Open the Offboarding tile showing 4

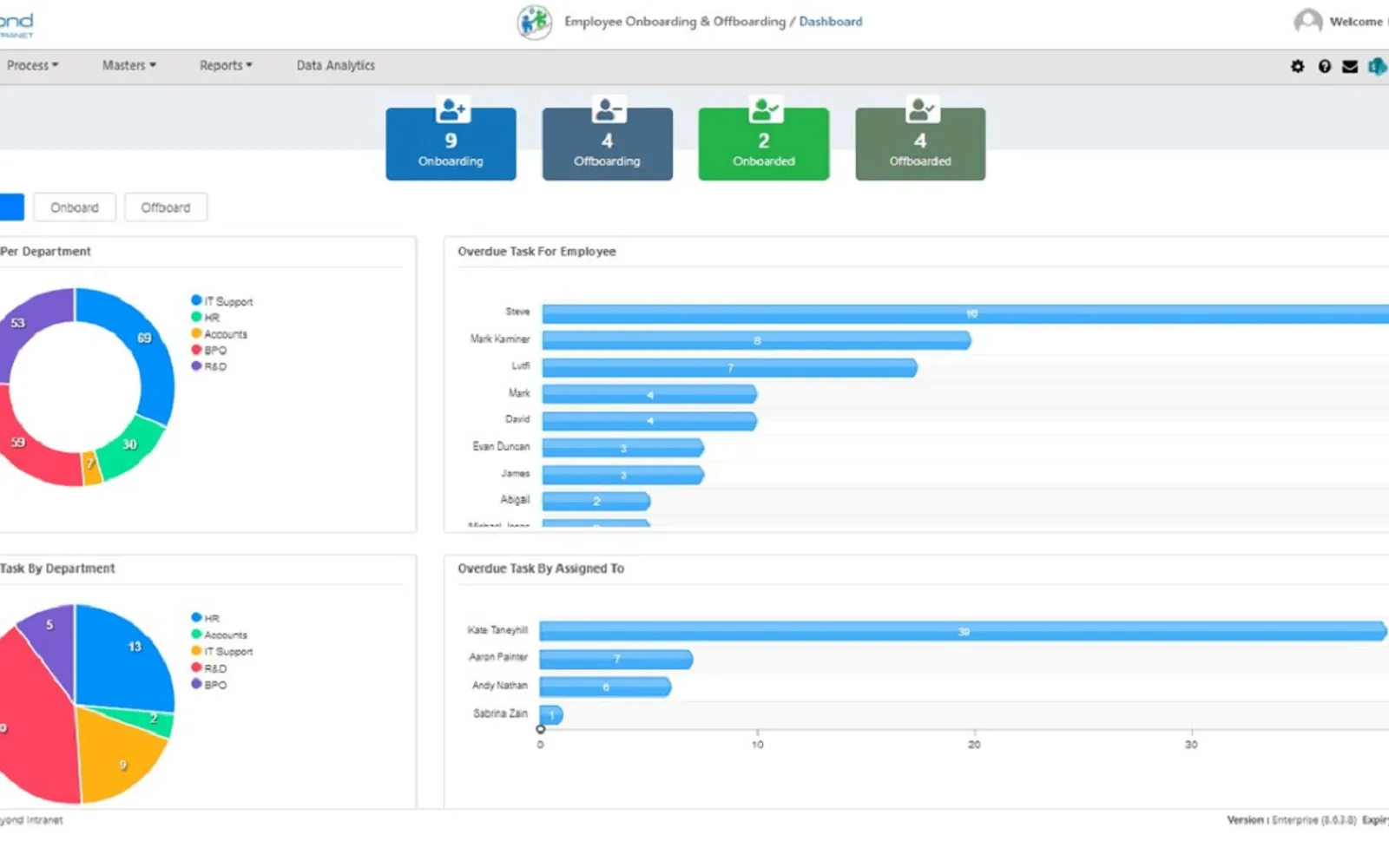tap(607, 144)
